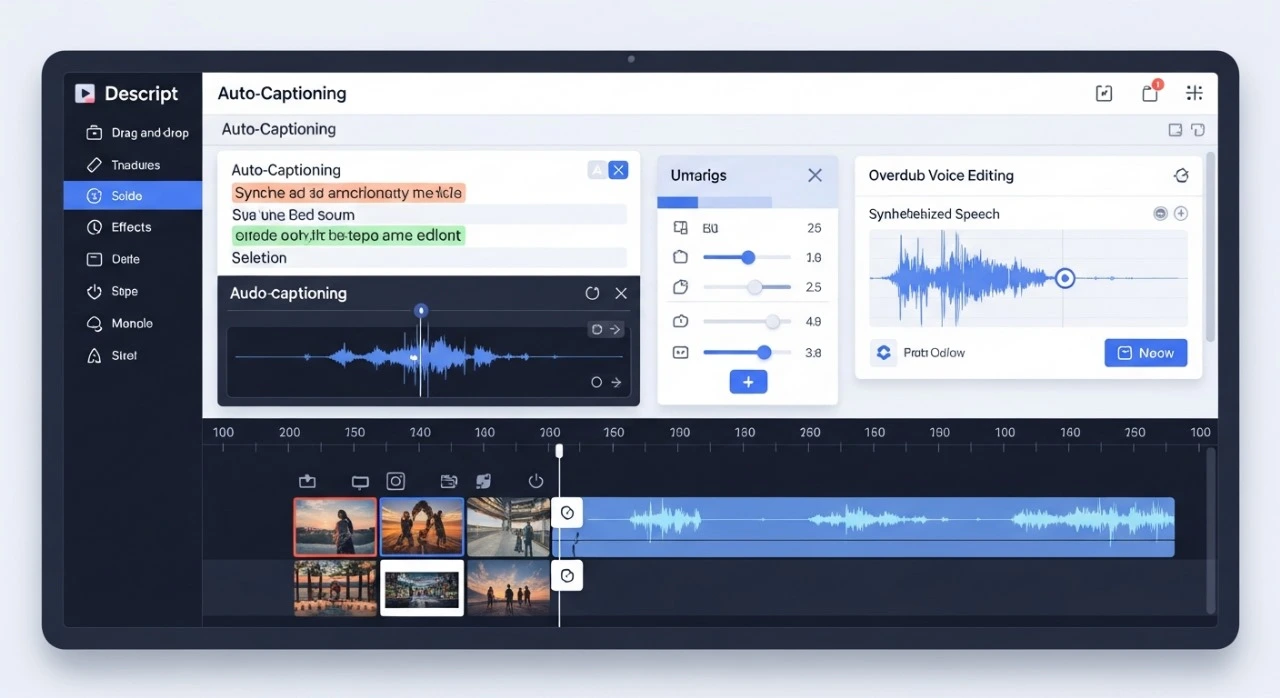Toggle the blue X box beside Auto-Captioning
Image resolution: width=1280 pixels, height=698 pixels.
(x=618, y=170)
